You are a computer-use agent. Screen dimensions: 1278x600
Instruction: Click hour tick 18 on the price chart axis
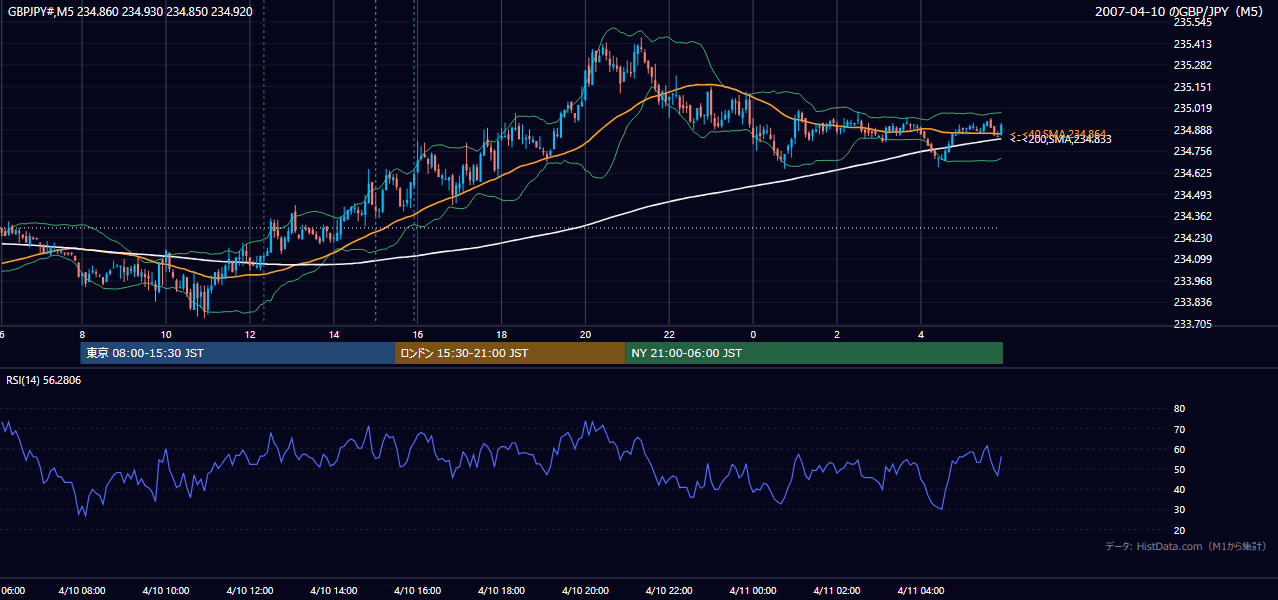tap(502, 334)
